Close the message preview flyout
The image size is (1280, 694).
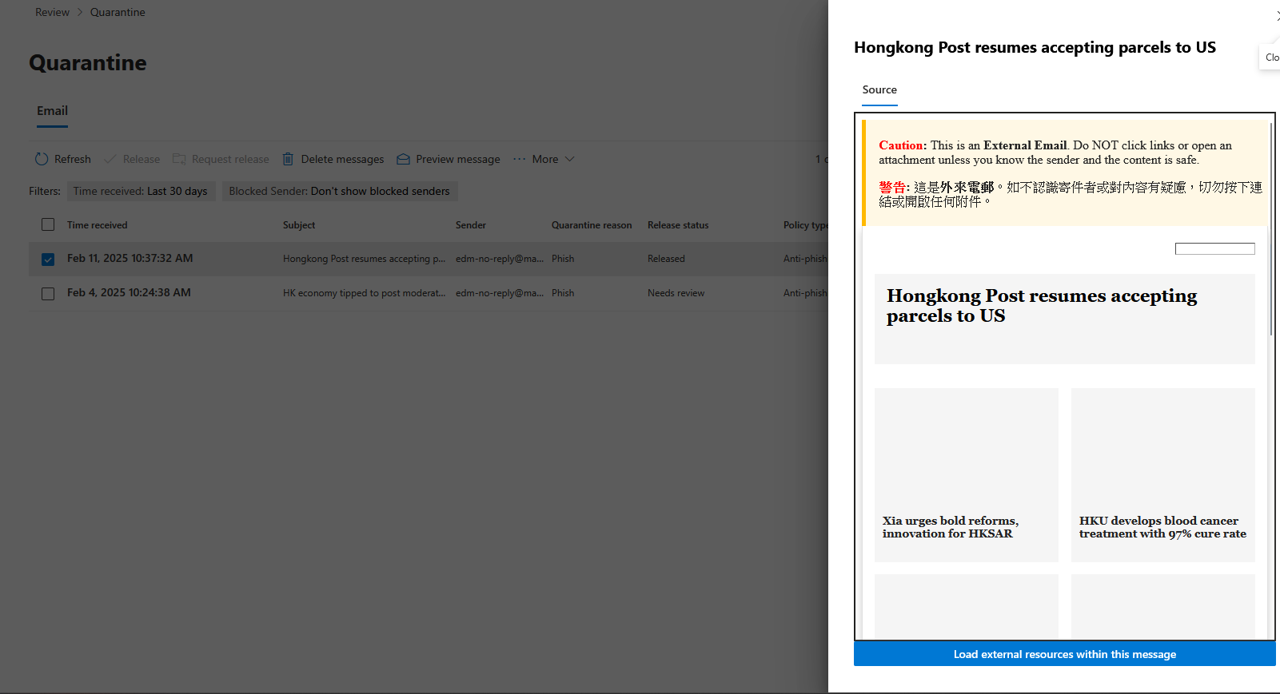tap(1276, 15)
